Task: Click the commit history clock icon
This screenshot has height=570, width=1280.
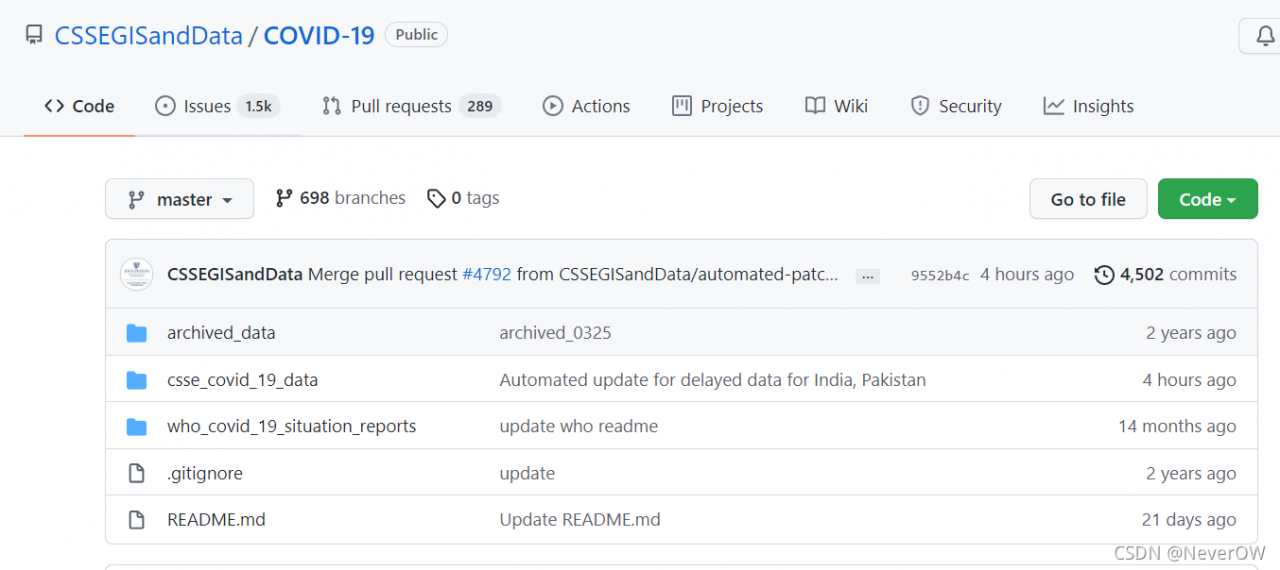Action: (1105, 274)
